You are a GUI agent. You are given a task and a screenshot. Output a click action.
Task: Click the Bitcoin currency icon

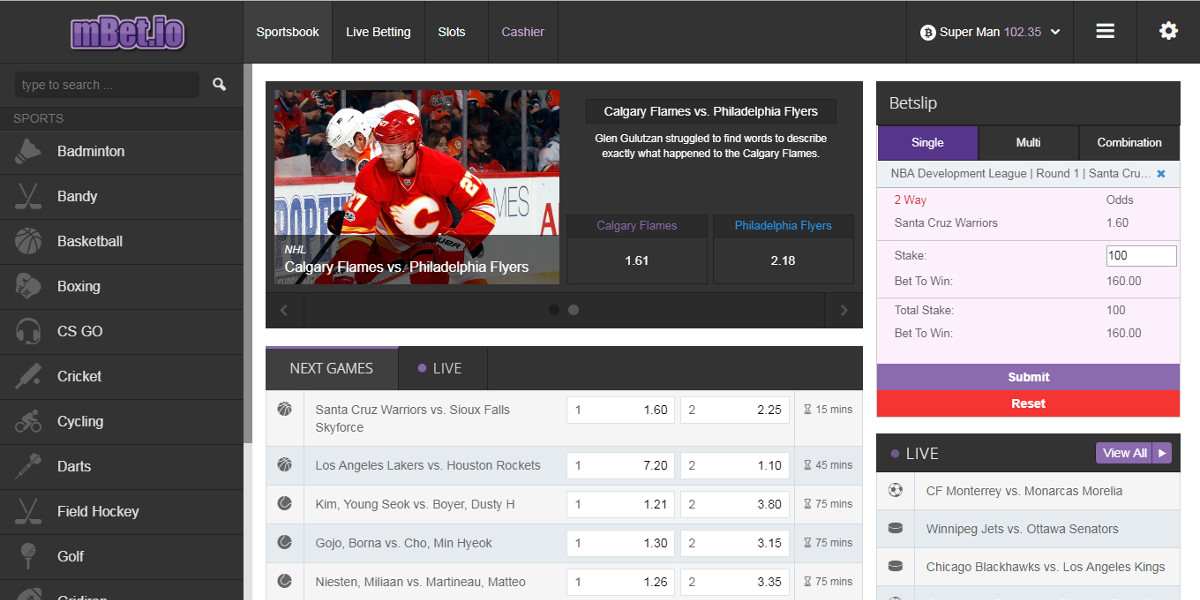tap(928, 32)
